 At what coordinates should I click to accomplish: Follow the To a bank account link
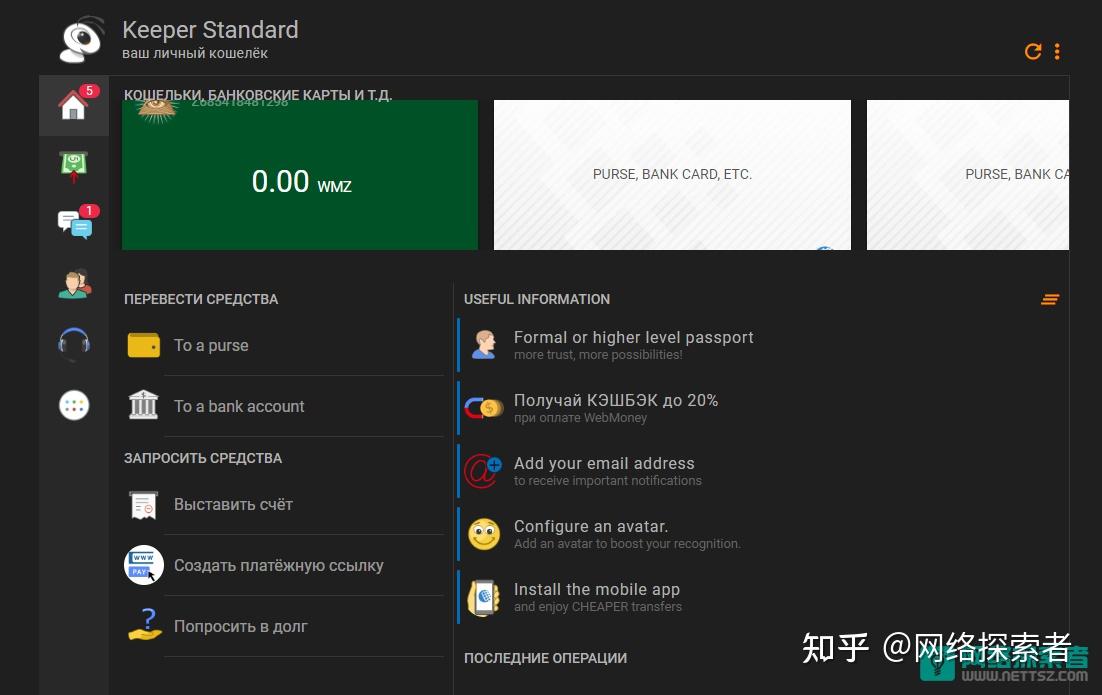pyautogui.click(x=239, y=406)
